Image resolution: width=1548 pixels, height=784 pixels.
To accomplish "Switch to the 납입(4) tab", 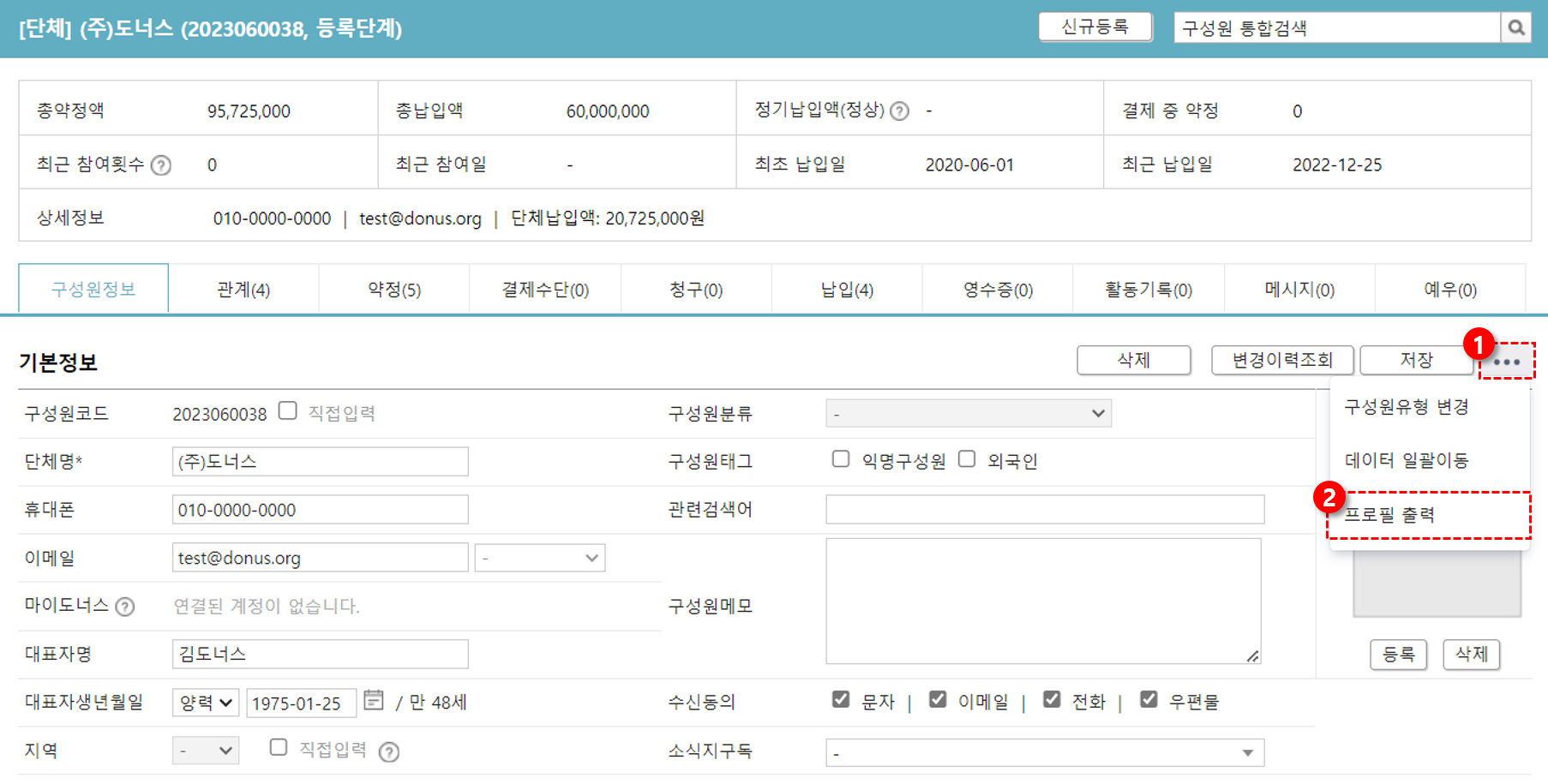I will [x=847, y=289].
